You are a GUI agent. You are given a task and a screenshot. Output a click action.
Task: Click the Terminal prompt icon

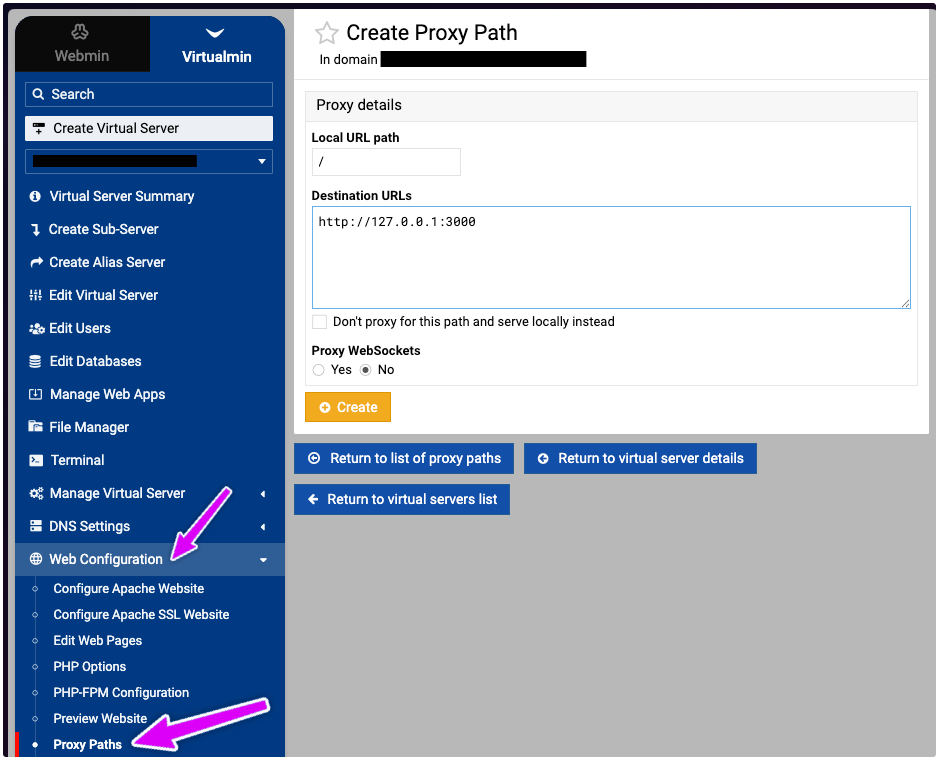[37, 461]
